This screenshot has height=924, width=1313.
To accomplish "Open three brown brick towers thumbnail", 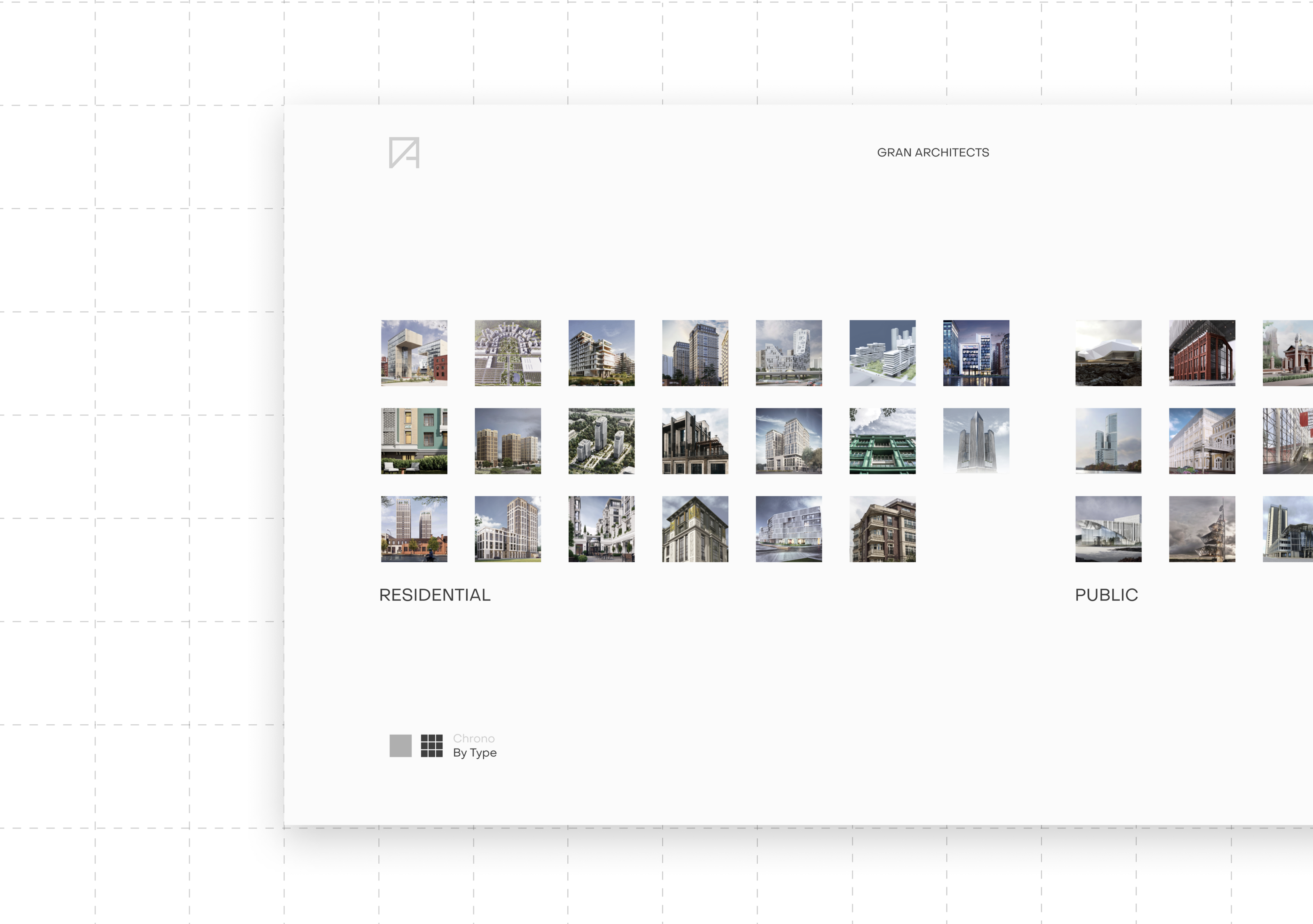I will click(x=507, y=440).
